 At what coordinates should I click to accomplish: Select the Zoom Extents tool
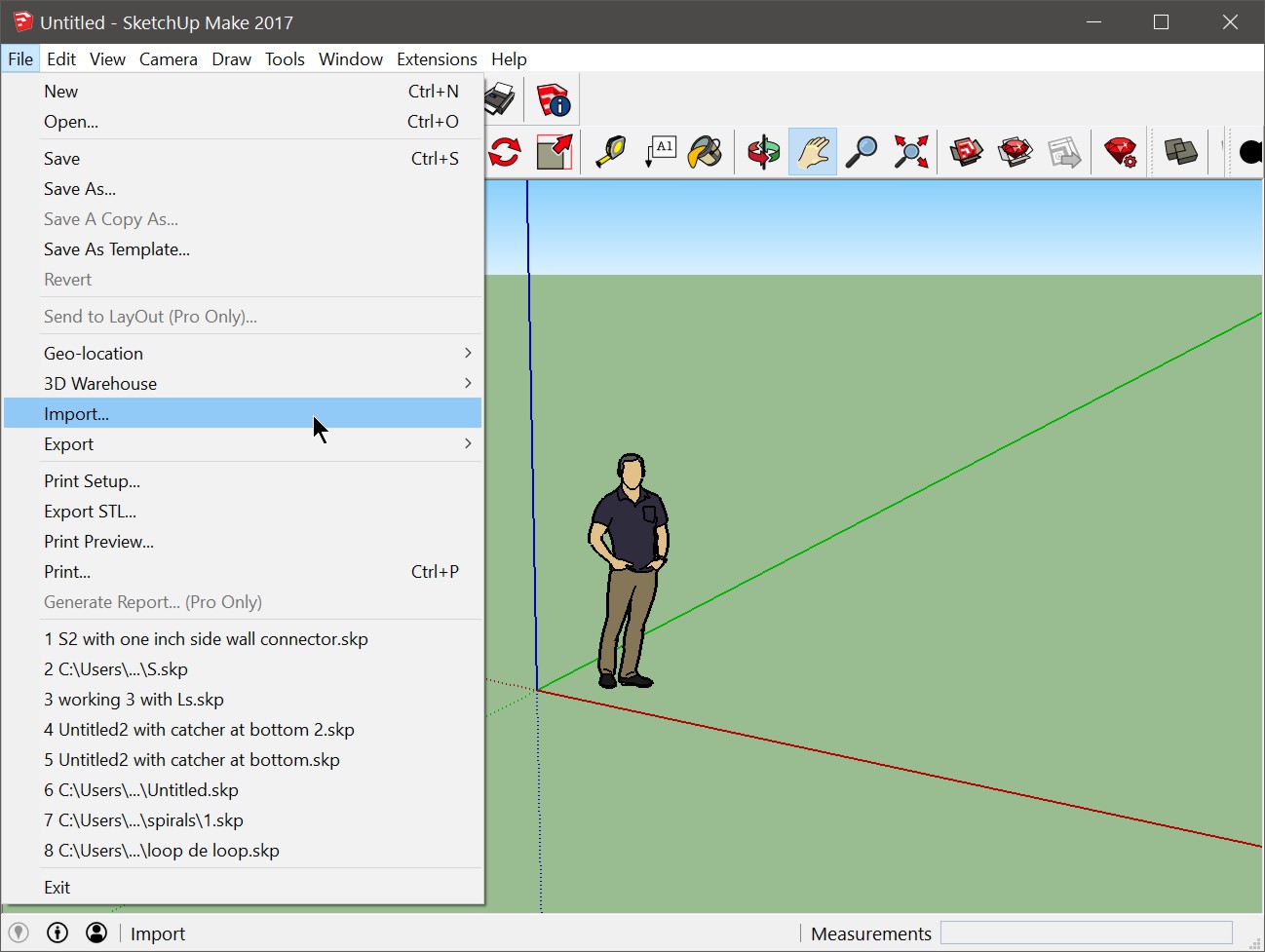(911, 152)
